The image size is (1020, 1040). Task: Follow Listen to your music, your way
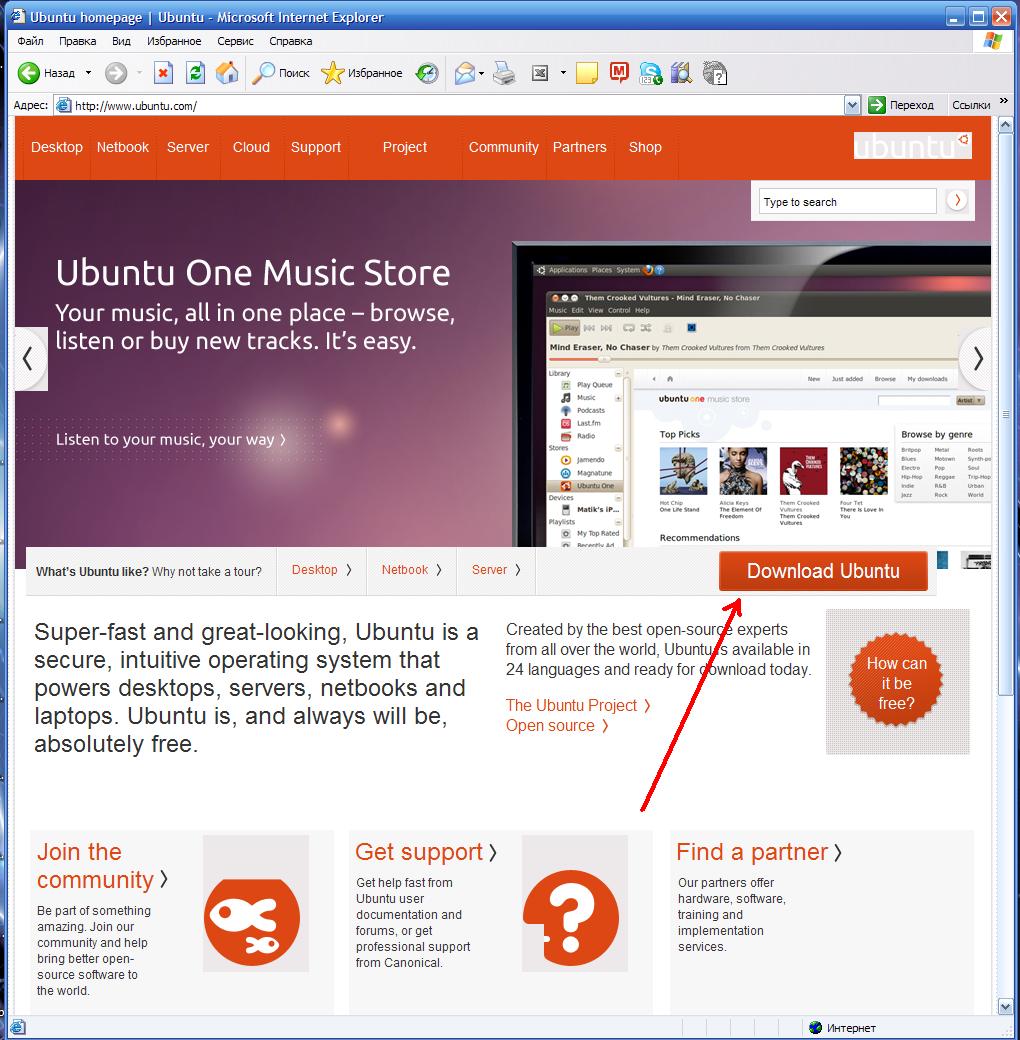pyautogui.click(x=171, y=440)
